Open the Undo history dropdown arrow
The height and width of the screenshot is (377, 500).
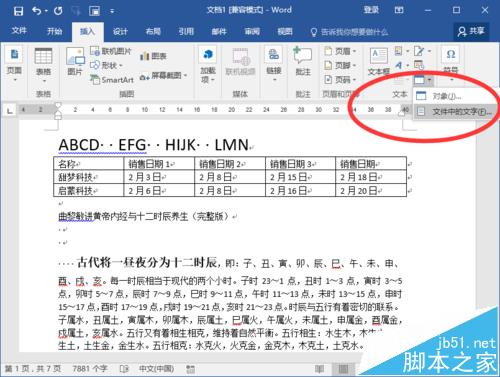point(46,11)
